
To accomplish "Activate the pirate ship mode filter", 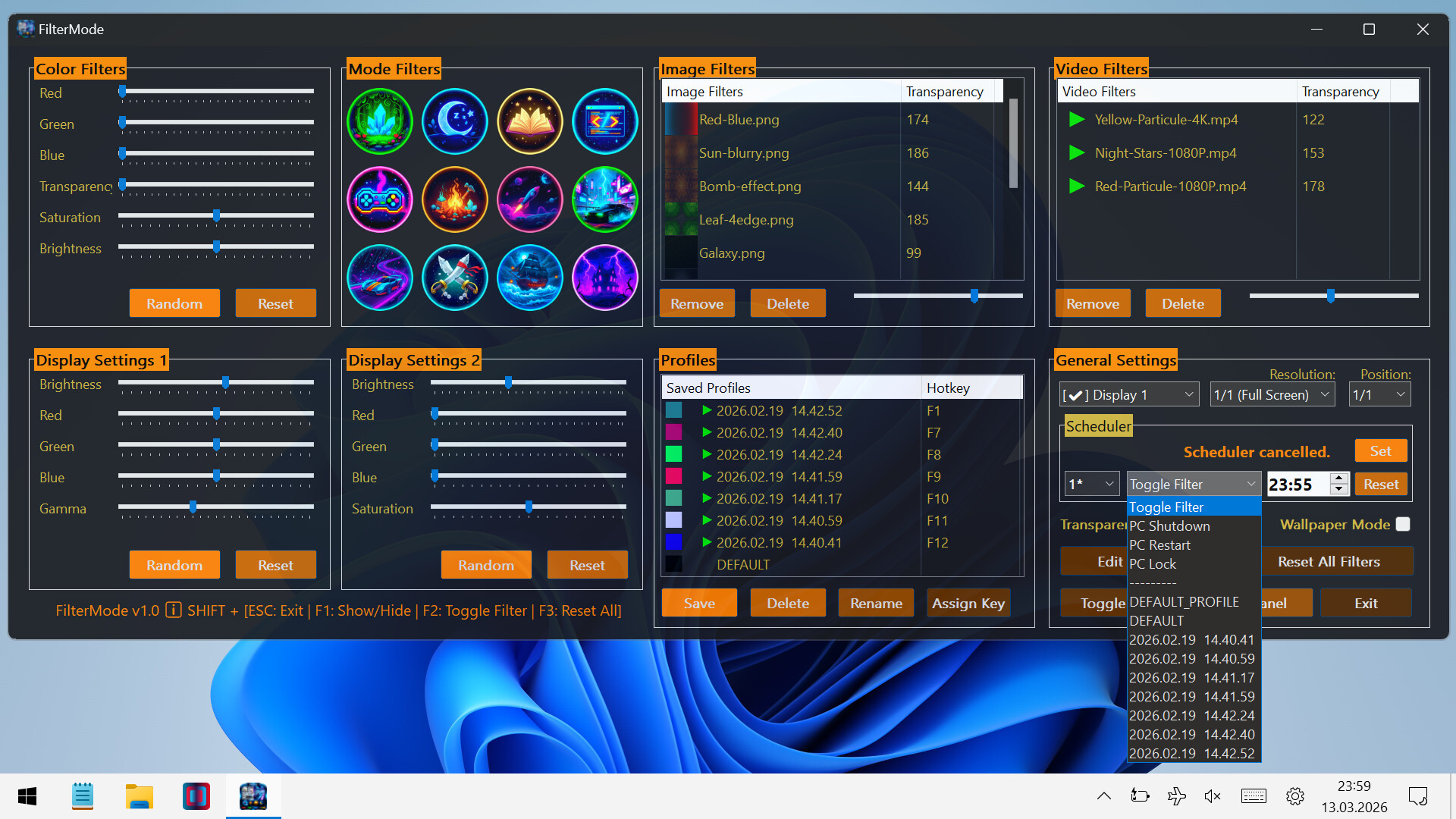I will point(529,278).
